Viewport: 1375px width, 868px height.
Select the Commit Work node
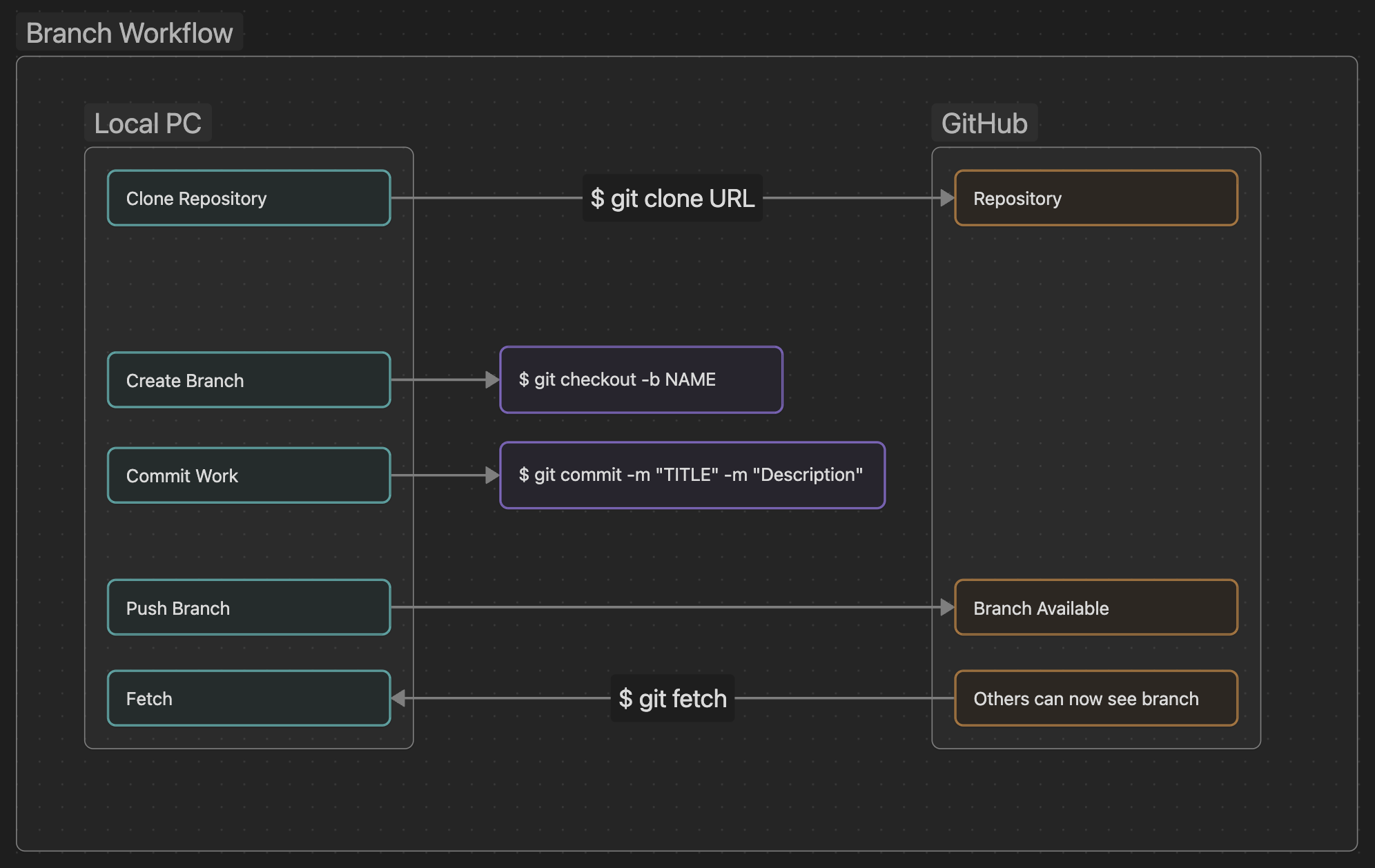[x=248, y=475]
